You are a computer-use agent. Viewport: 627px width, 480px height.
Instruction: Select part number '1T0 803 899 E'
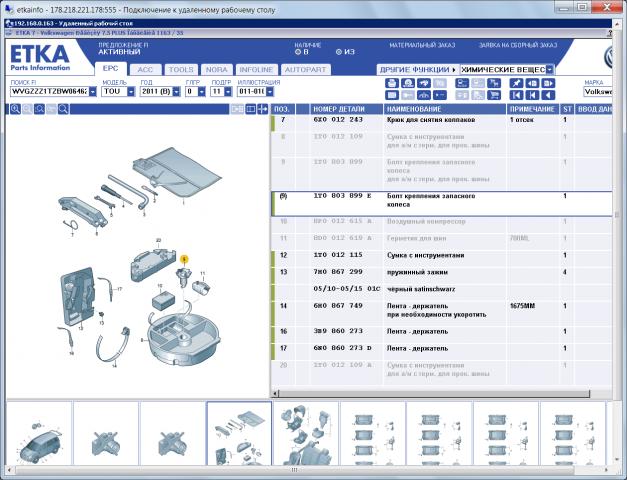point(343,196)
